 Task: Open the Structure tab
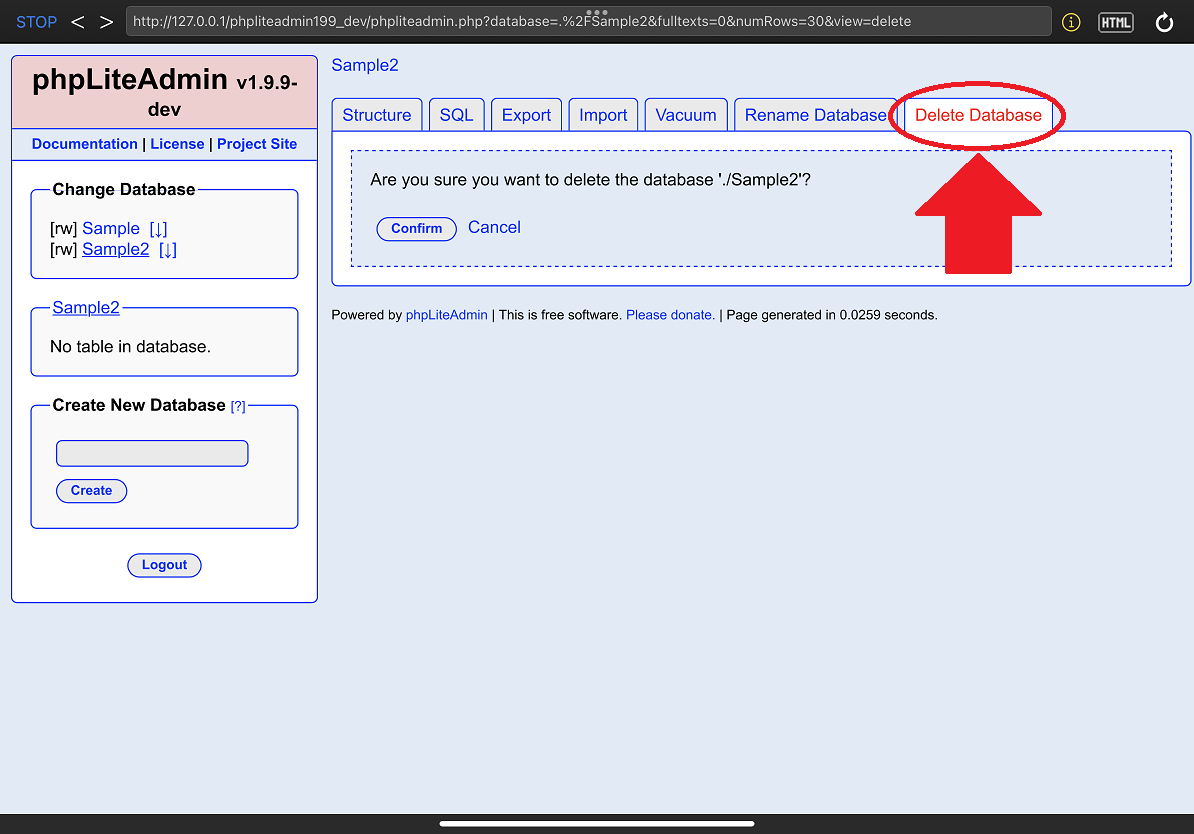[377, 115]
